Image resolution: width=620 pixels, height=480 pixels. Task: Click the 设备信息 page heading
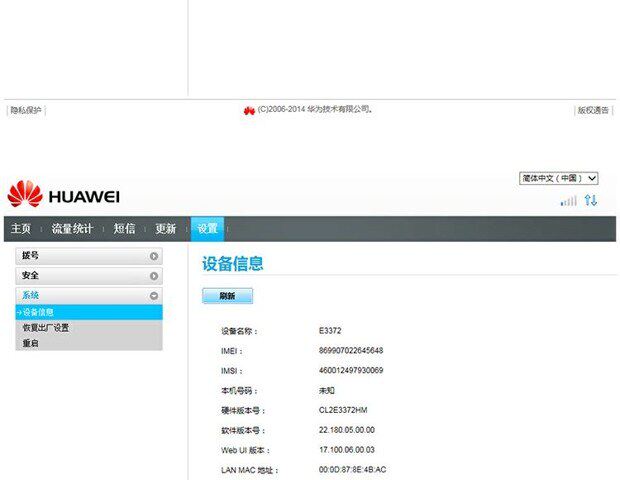232,264
